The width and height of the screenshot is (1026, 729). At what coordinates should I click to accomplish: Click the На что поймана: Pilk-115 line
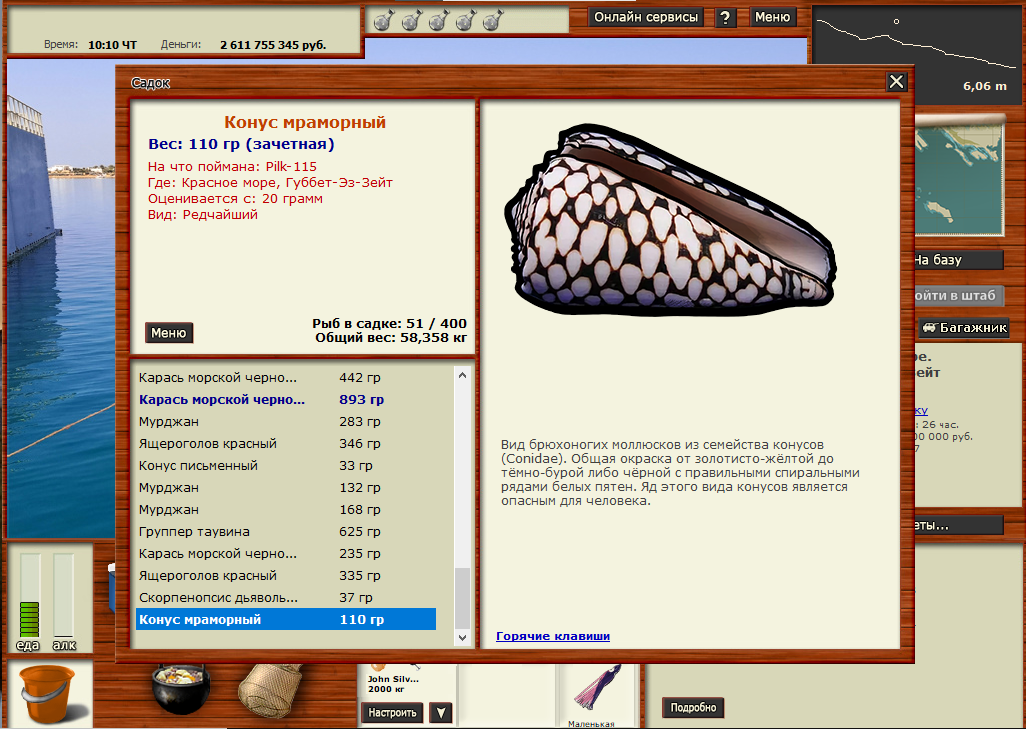point(232,167)
